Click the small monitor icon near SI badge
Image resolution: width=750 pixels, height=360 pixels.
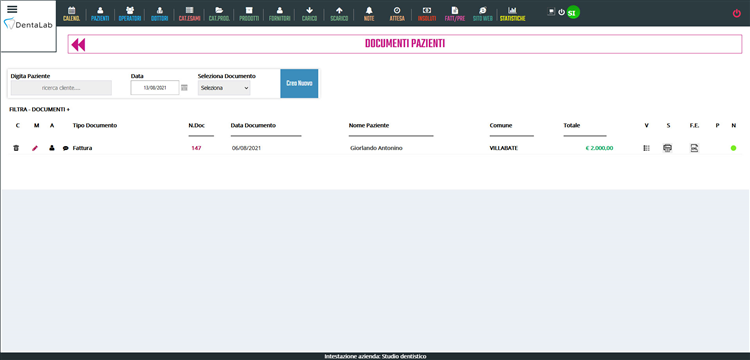pos(551,12)
